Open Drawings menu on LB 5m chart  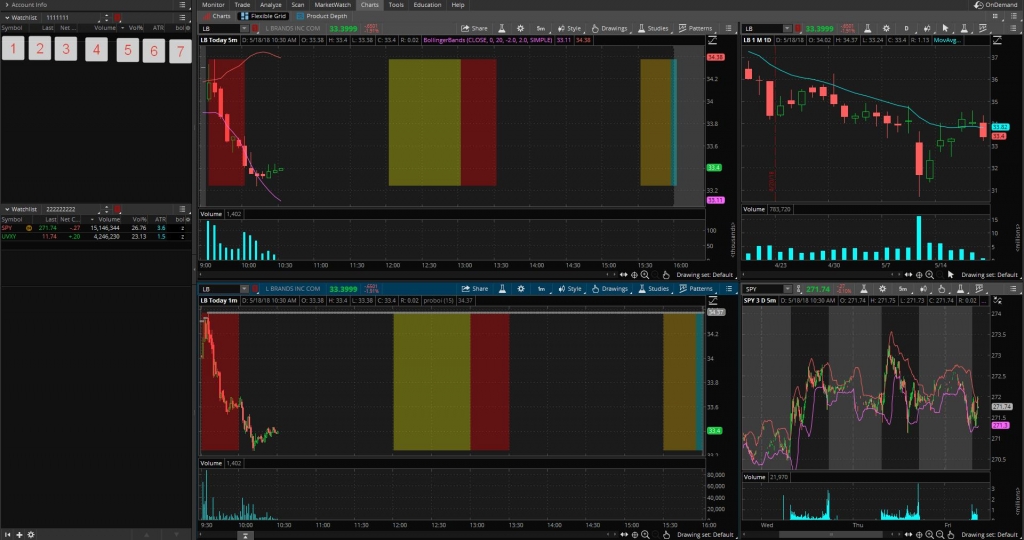click(x=609, y=28)
